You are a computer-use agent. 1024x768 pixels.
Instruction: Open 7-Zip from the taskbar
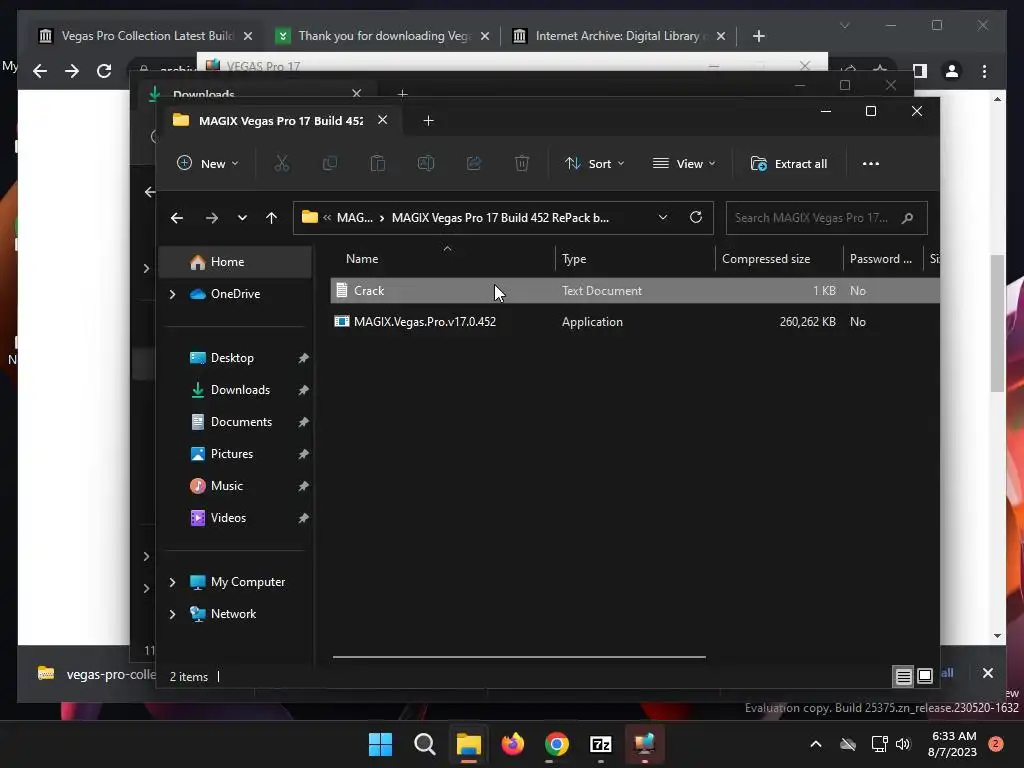600,744
